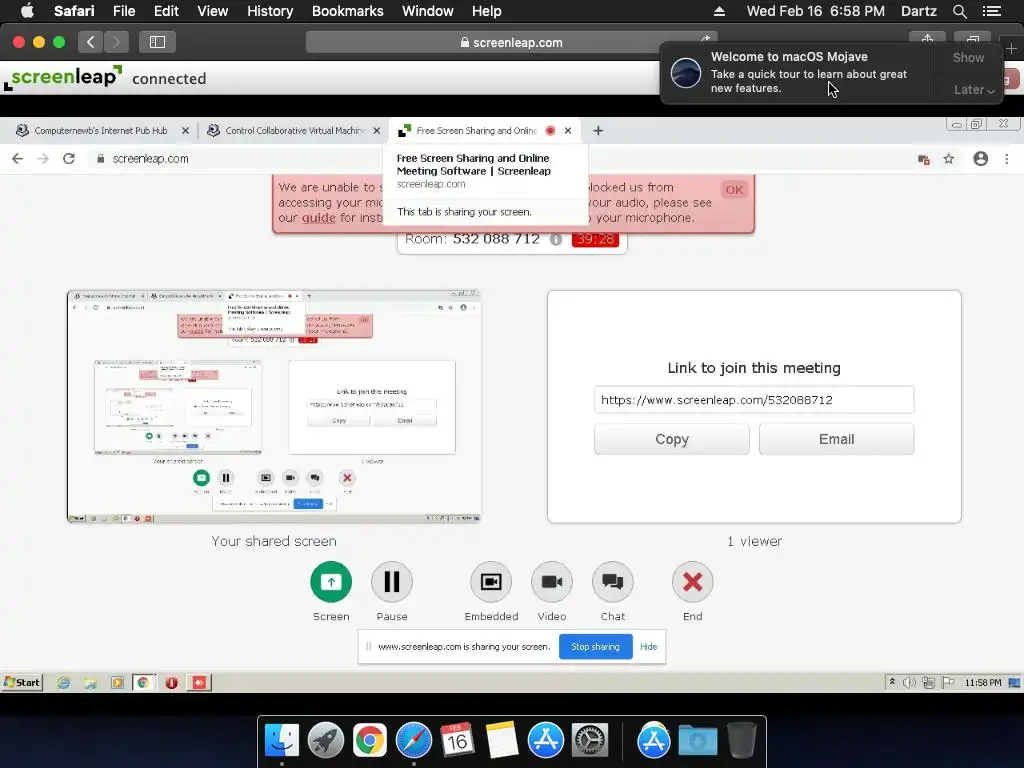Viewport: 1024px width, 768px height.
Task: Open the Windows Start menu
Action: (x=22, y=682)
